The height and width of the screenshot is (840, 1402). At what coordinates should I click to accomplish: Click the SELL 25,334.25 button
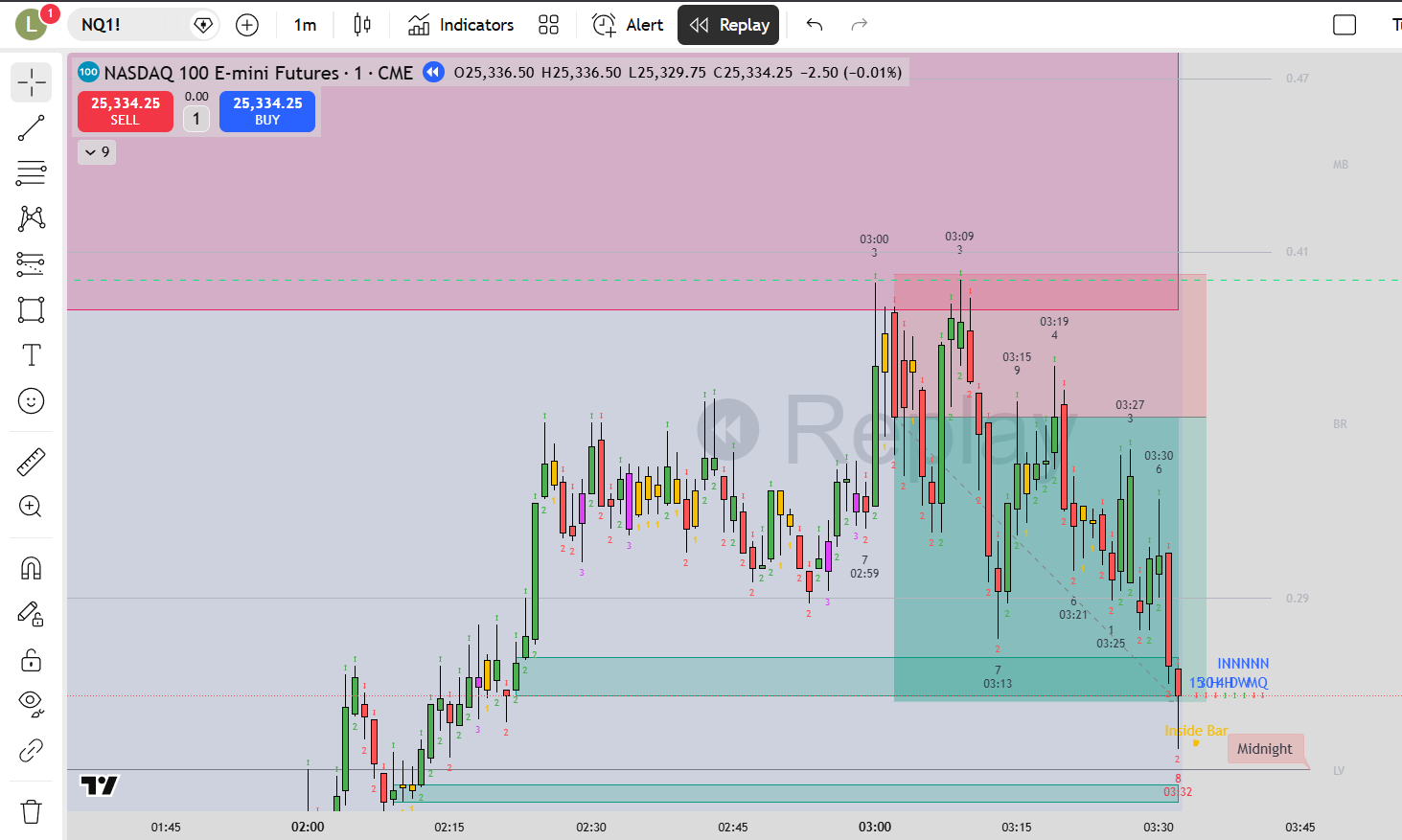(x=126, y=111)
